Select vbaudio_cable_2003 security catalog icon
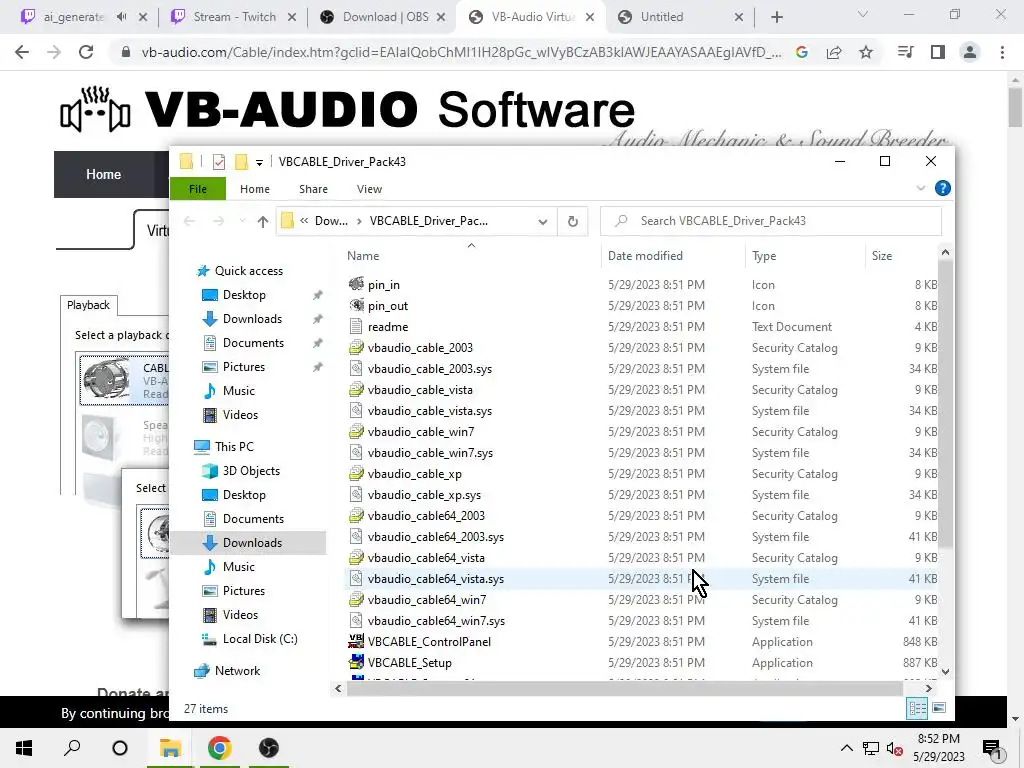 [356, 347]
